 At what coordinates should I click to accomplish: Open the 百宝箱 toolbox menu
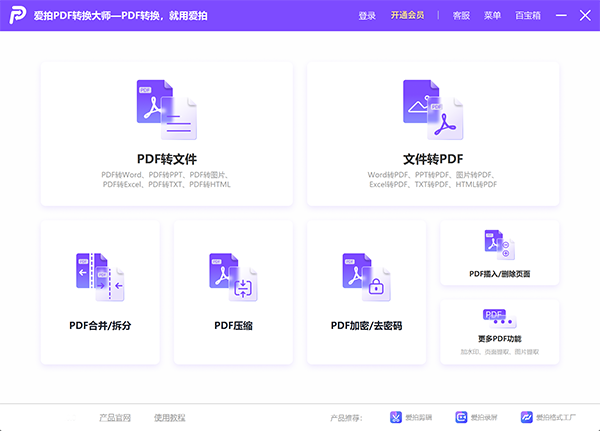click(x=528, y=15)
